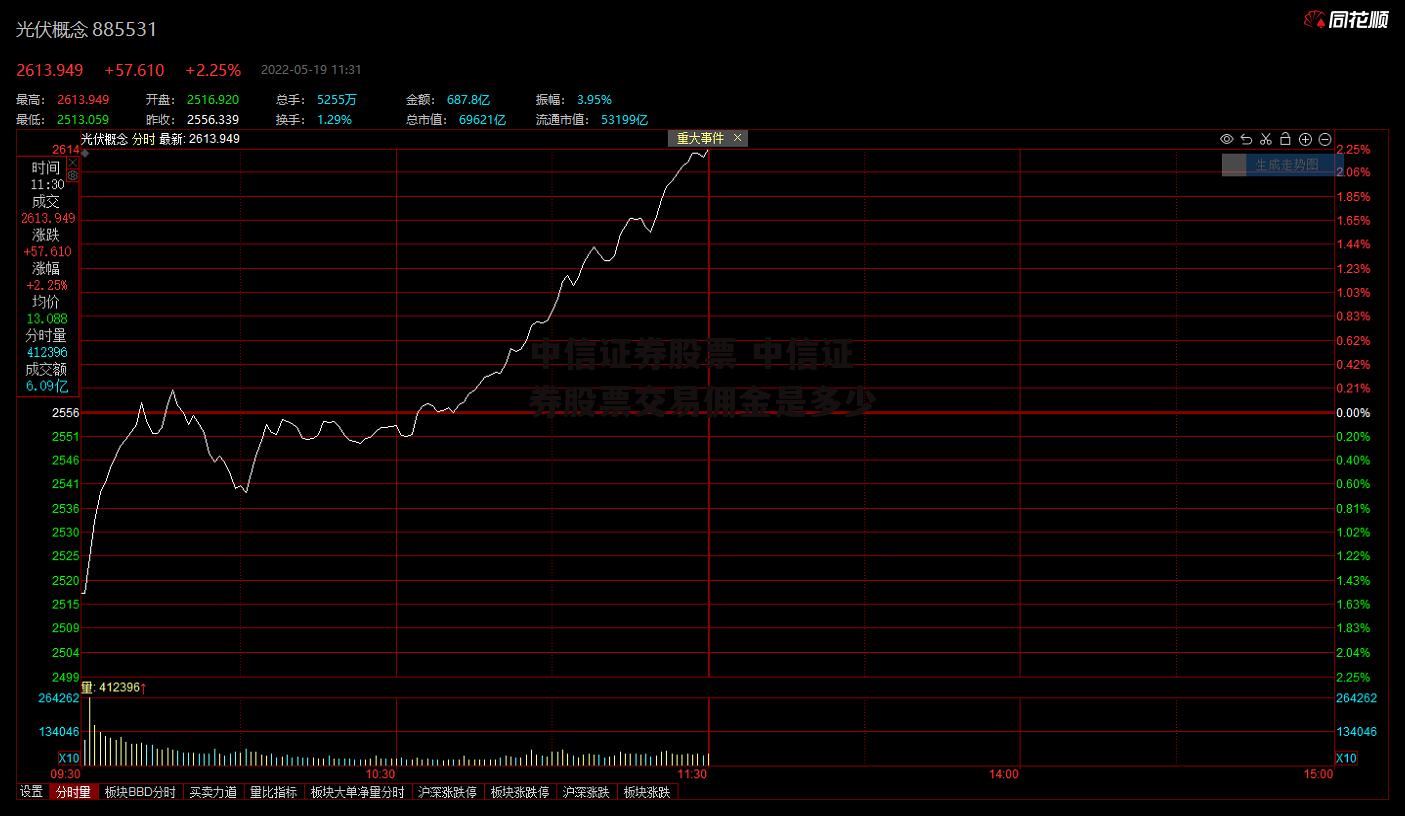Click the +57.610 change value
Image resolution: width=1405 pixels, height=816 pixels.
(134, 70)
